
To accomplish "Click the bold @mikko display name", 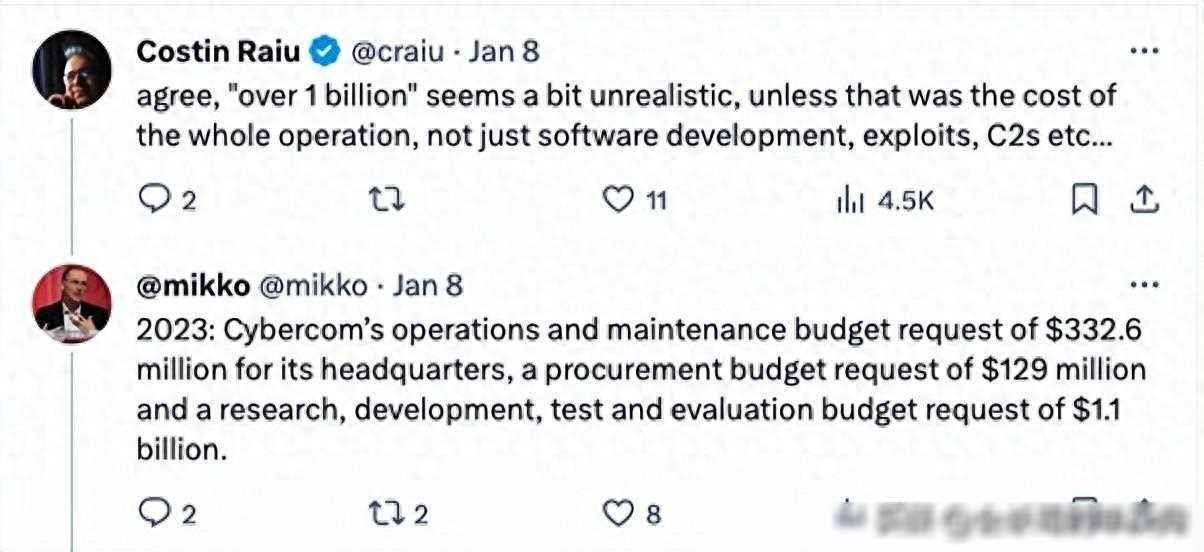I will click(192, 286).
